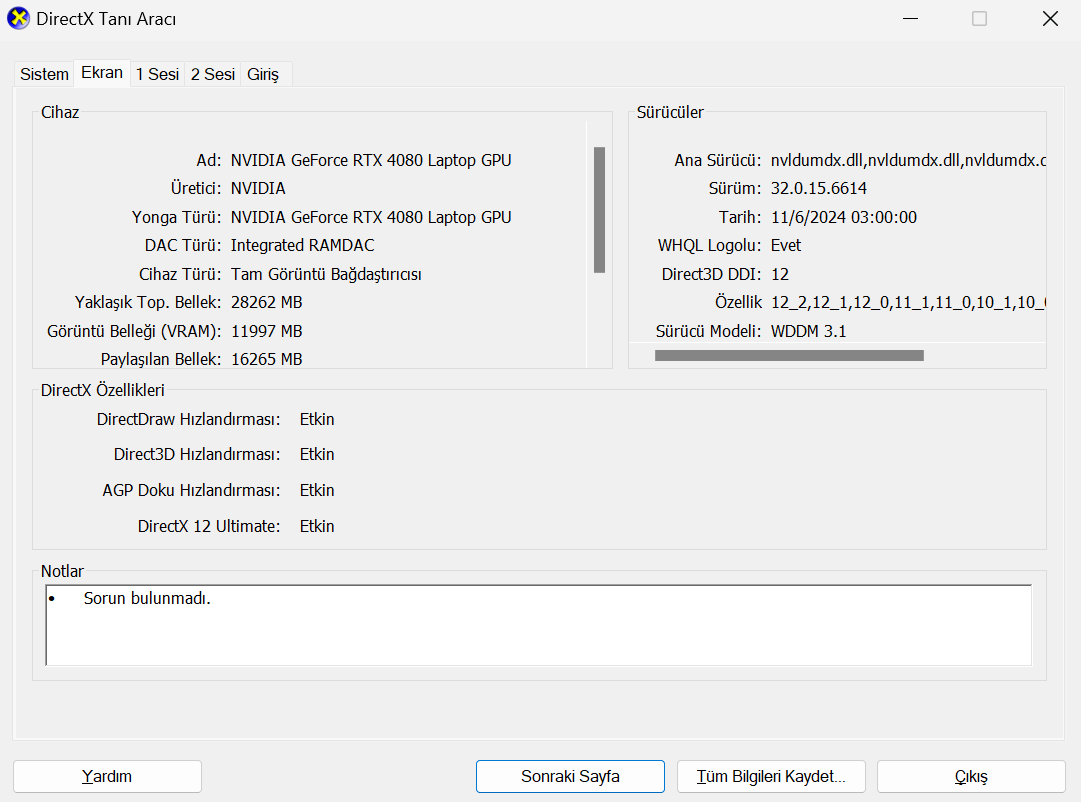Viewport: 1081px width, 802px height.
Task: Click the WHQL Logolu value Evet
Action: click(x=786, y=245)
